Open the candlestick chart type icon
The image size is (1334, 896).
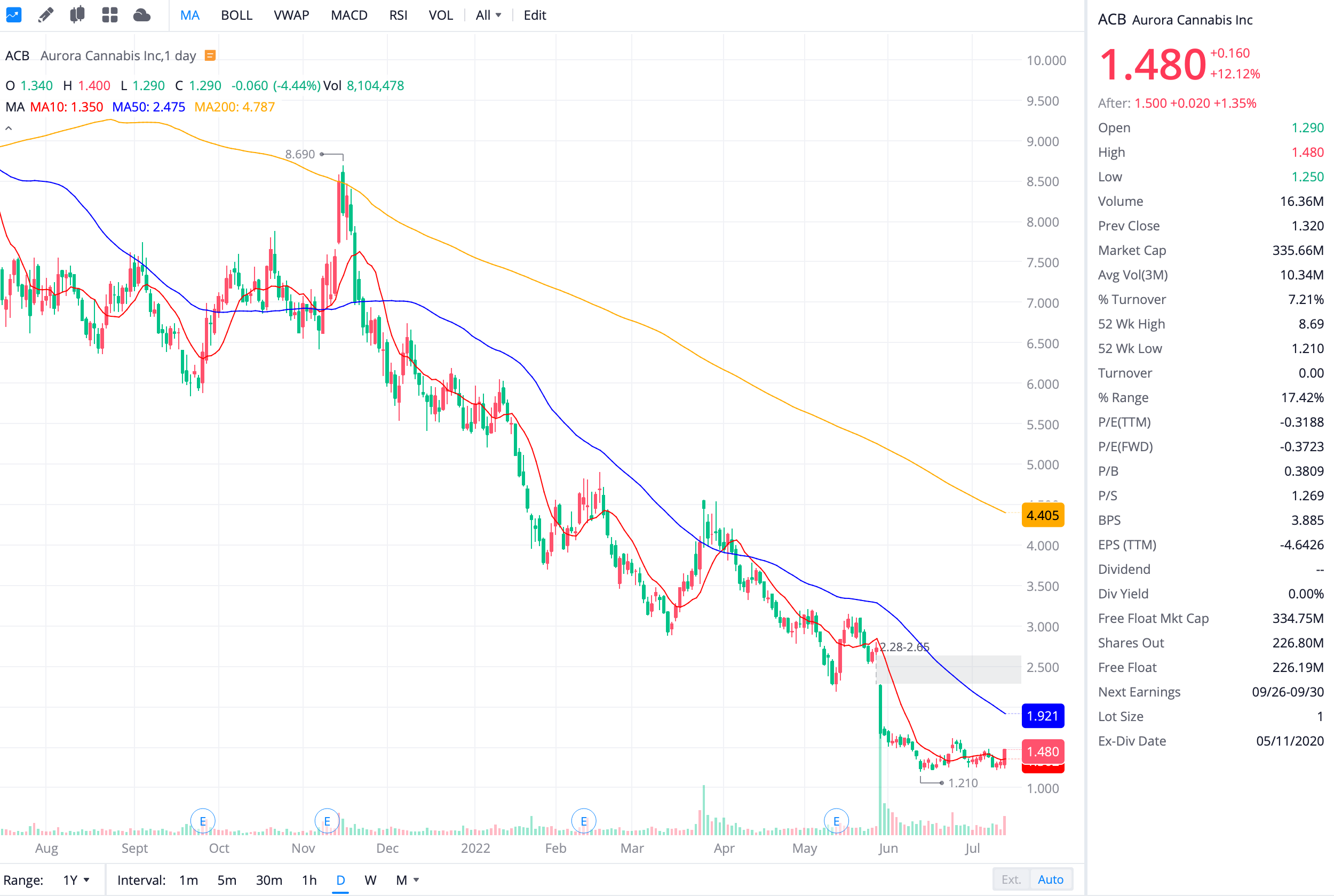pos(77,15)
